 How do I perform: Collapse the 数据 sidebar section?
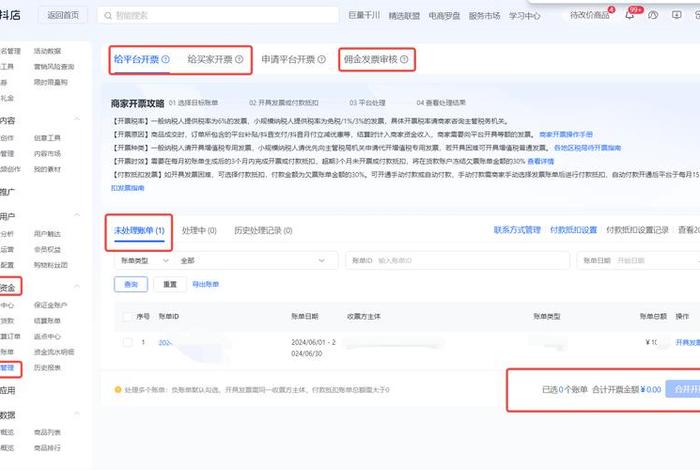pos(77,414)
